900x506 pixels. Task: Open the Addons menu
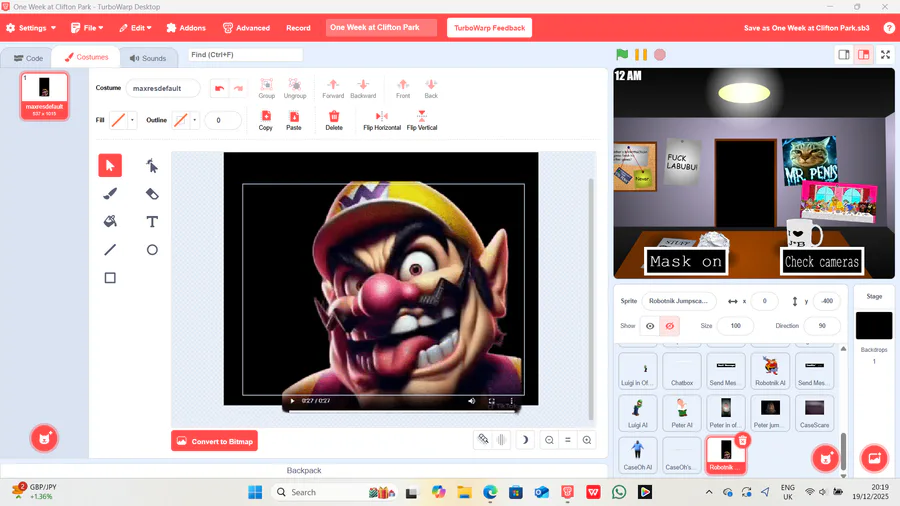tap(186, 28)
